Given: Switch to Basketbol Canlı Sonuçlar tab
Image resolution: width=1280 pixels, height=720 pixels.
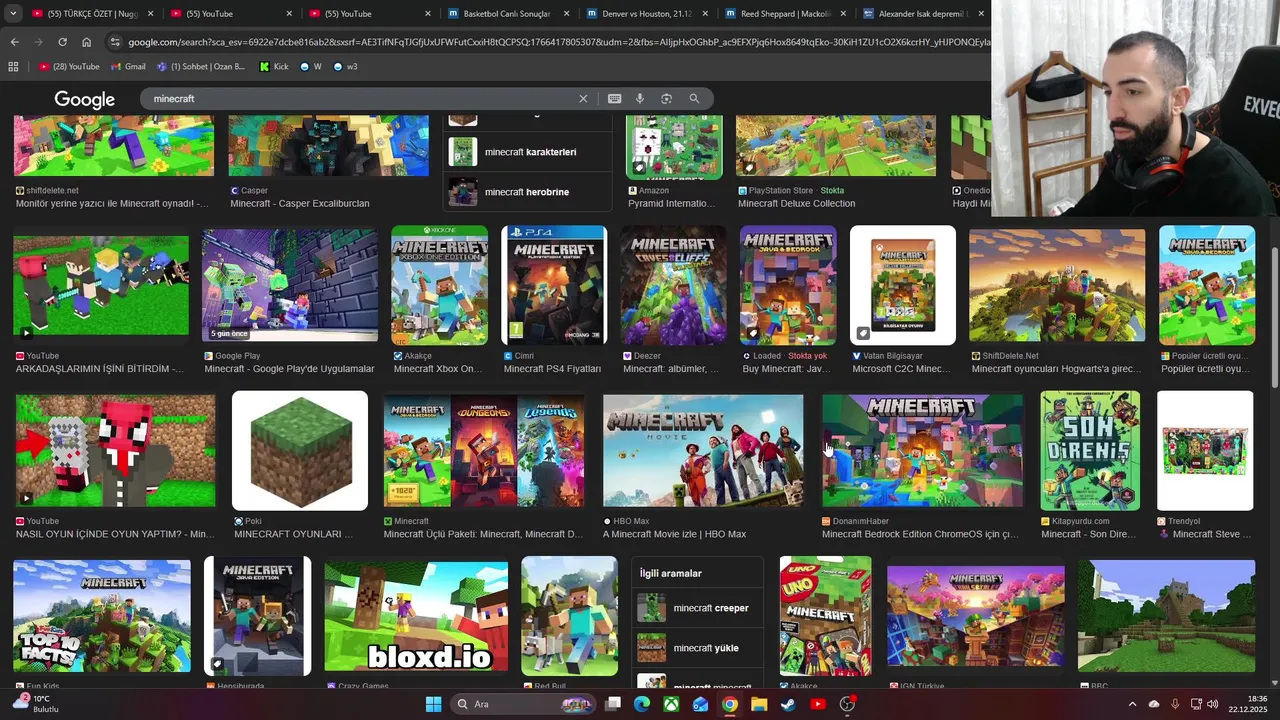Looking at the screenshot, I should click(508, 14).
